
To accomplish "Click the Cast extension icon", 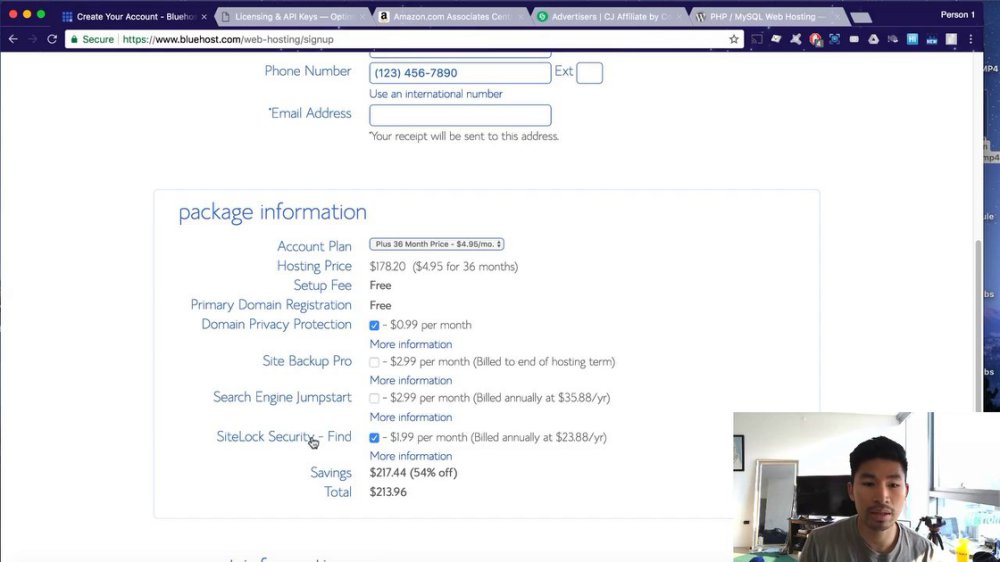I will [x=757, y=40].
